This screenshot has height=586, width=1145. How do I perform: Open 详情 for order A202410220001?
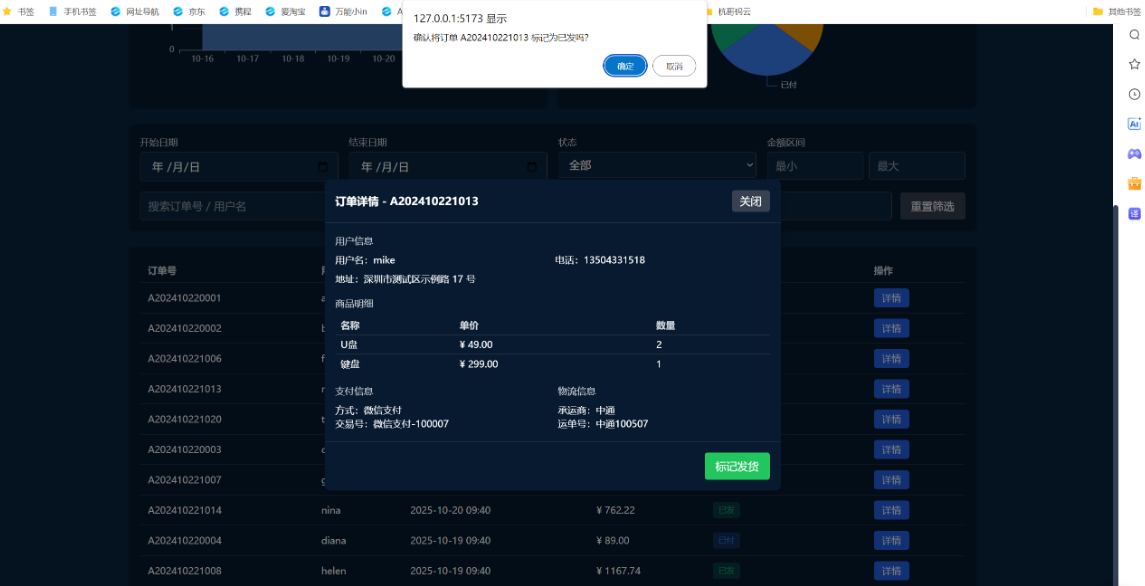coord(891,298)
